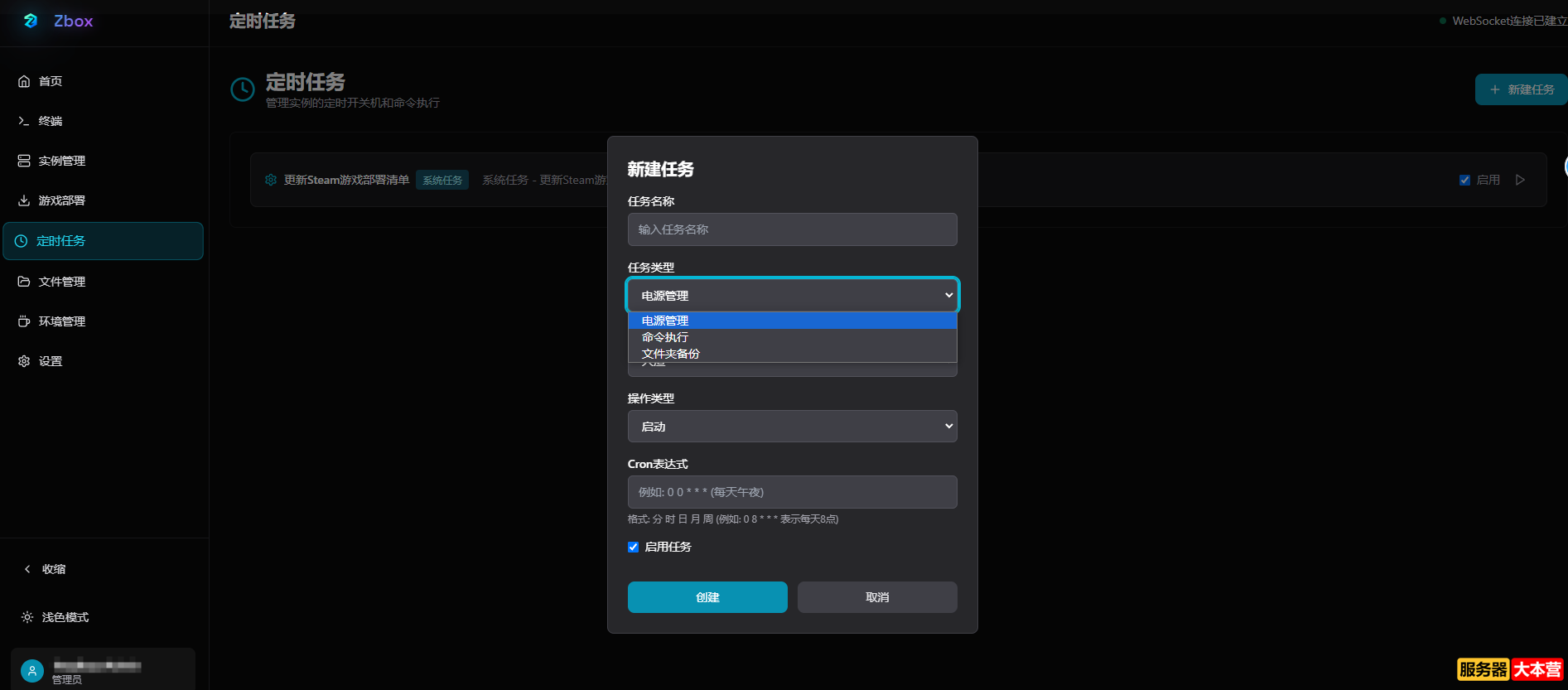The image size is (1568, 690).
Task: Click the gear icon beside 更新Steam游戏部署清单
Action: tap(271, 180)
